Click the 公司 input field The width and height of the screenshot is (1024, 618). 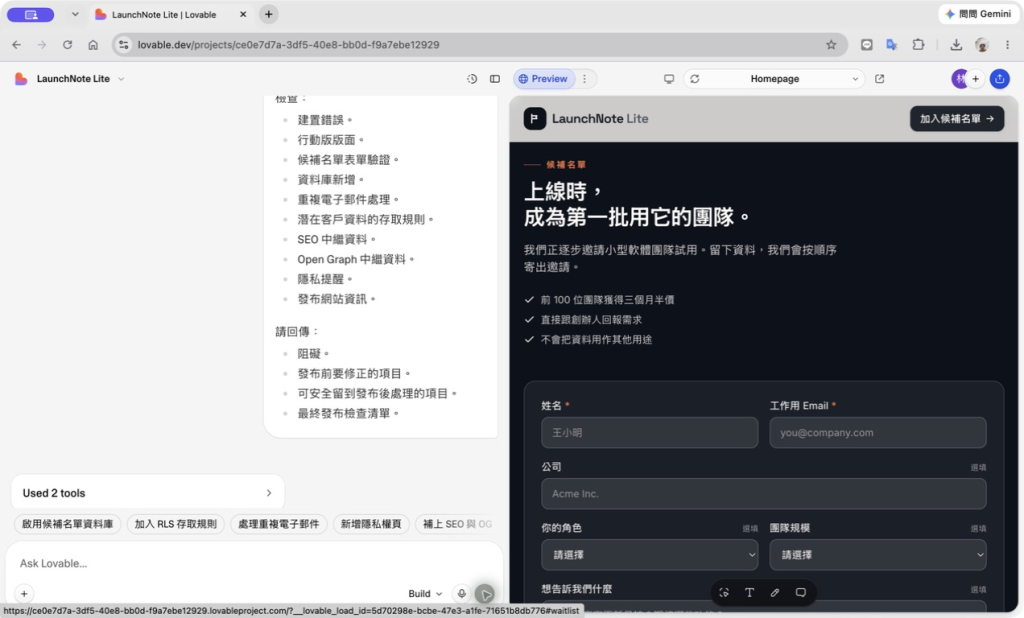point(763,494)
